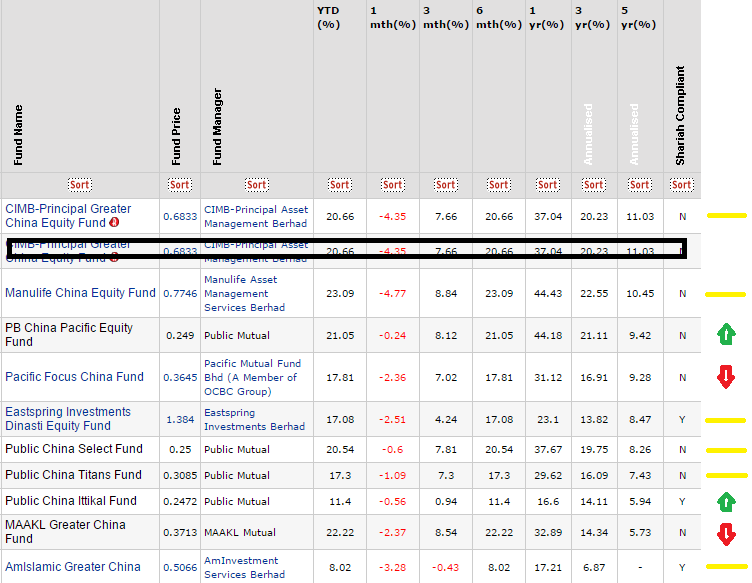Click the 44.43 one-year return value
The image size is (752, 583).
click(548, 293)
